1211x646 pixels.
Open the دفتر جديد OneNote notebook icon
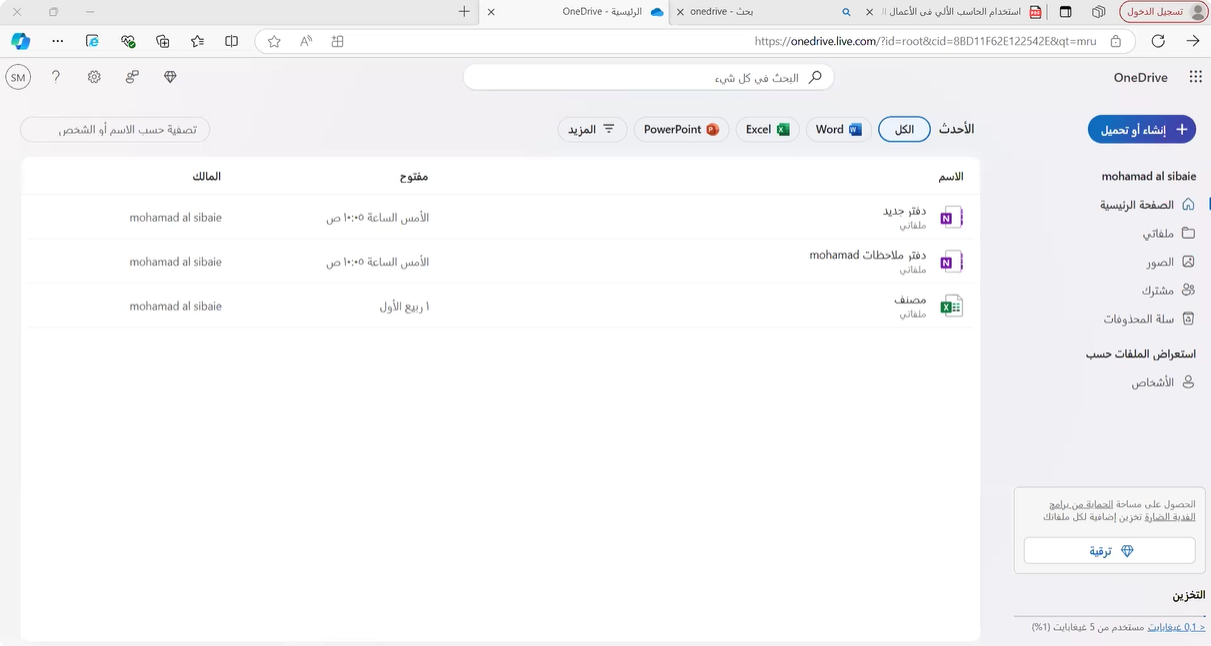coord(951,217)
